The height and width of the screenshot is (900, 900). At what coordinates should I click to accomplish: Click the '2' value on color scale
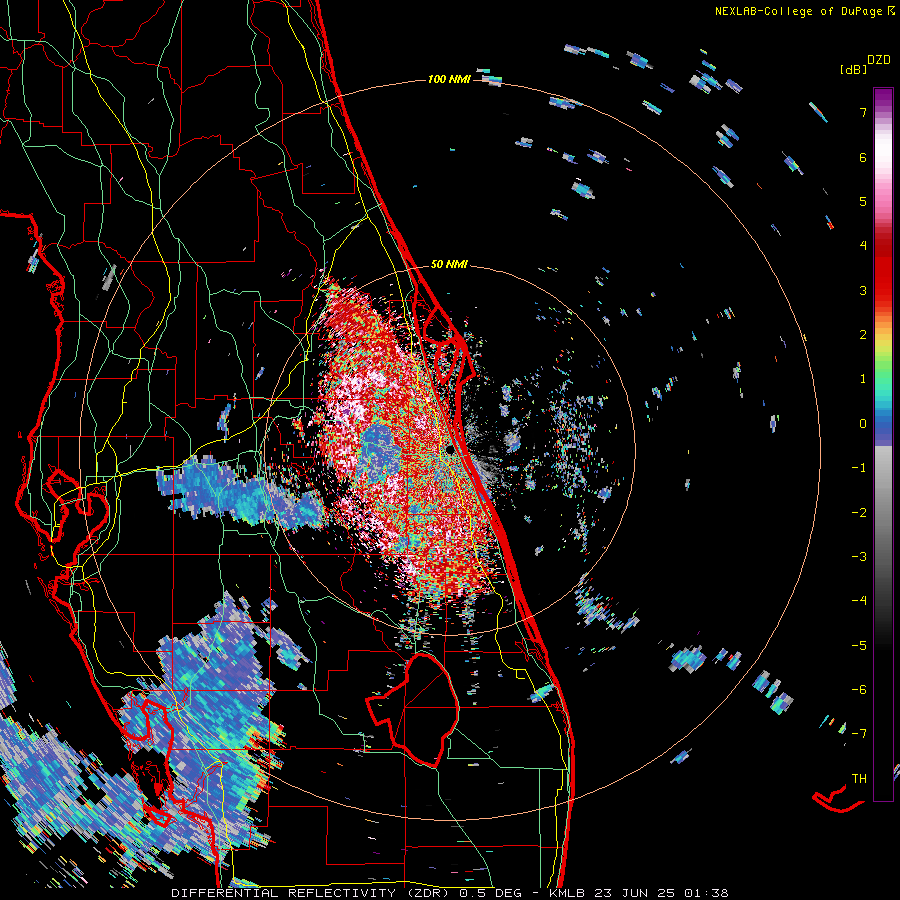863,335
